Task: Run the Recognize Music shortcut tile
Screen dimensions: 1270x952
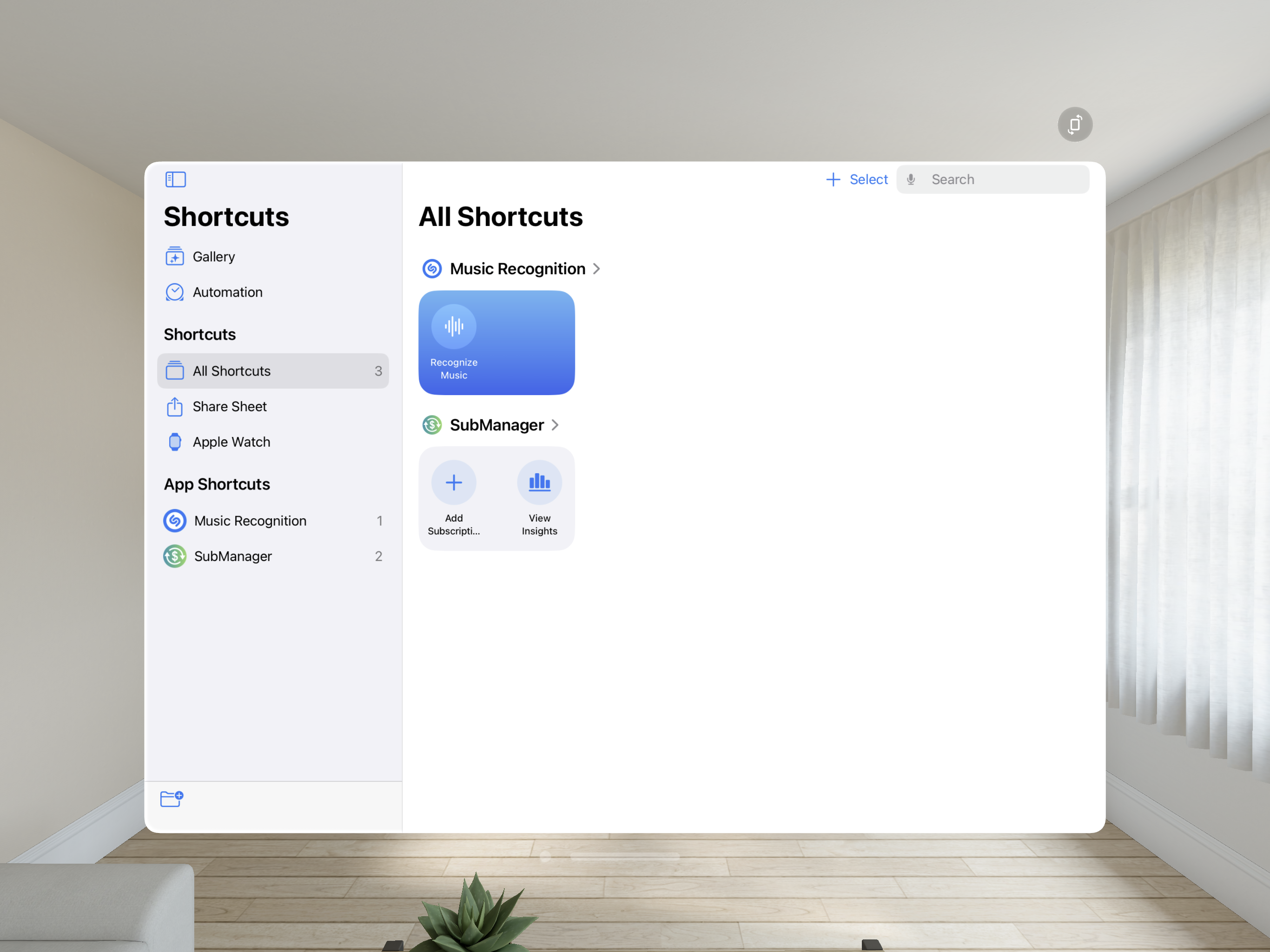Action: [x=496, y=343]
